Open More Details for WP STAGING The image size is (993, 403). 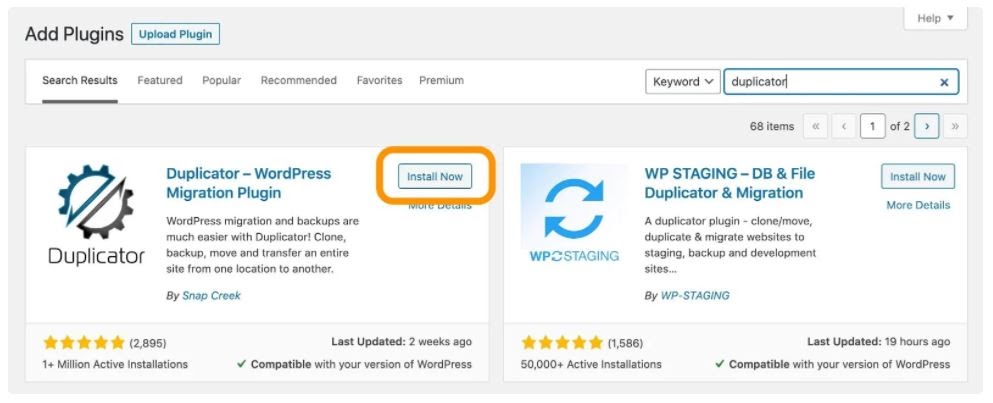coord(918,205)
